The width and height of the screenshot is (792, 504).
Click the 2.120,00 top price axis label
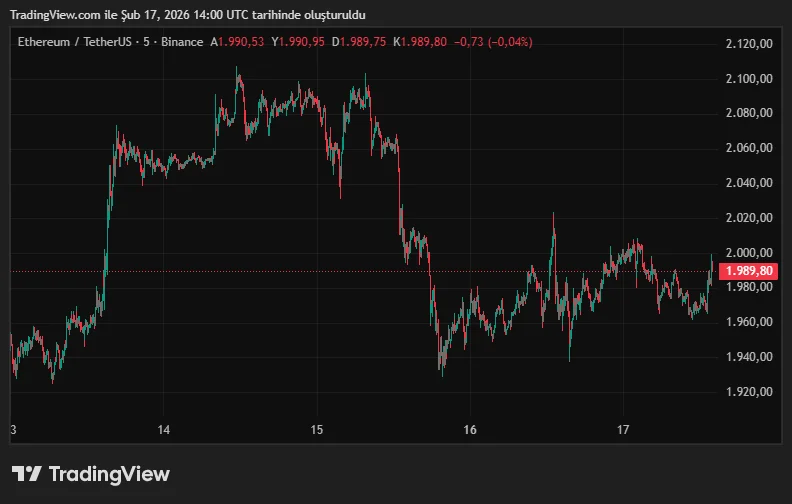pyautogui.click(x=749, y=43)
